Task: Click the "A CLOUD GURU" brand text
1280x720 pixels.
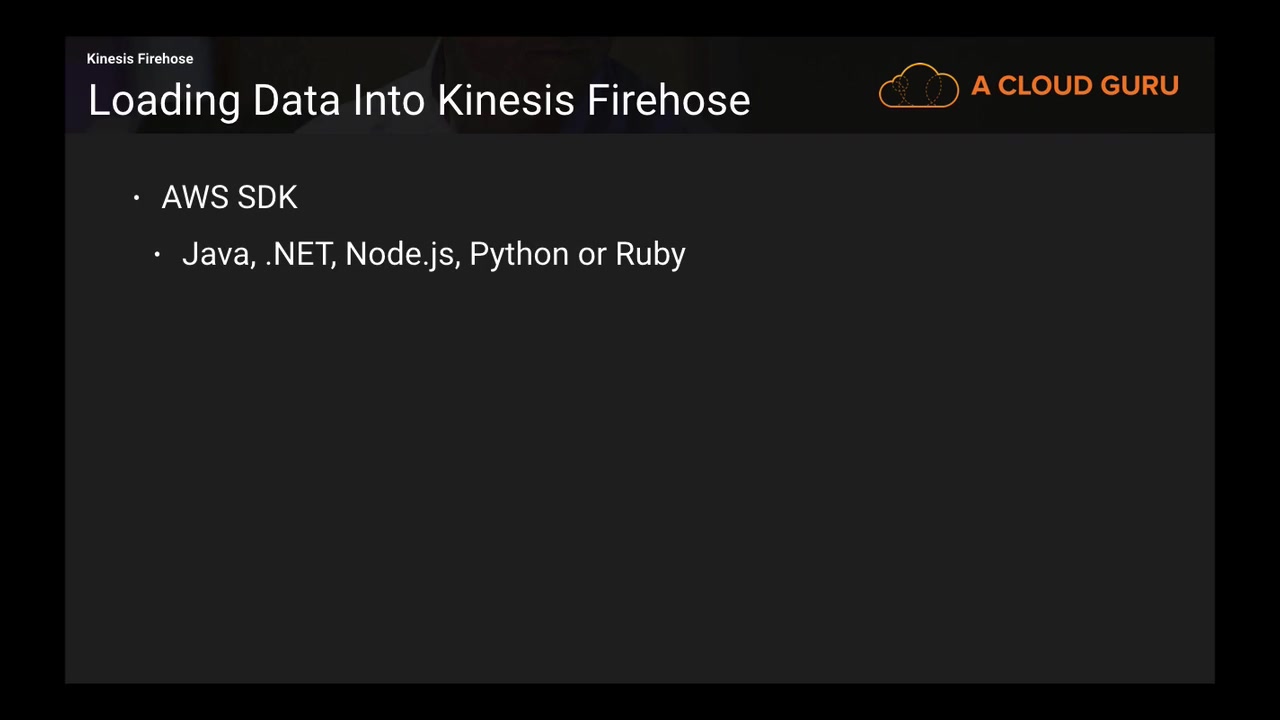Action: pyautogui.click(x=1074, y=86)
